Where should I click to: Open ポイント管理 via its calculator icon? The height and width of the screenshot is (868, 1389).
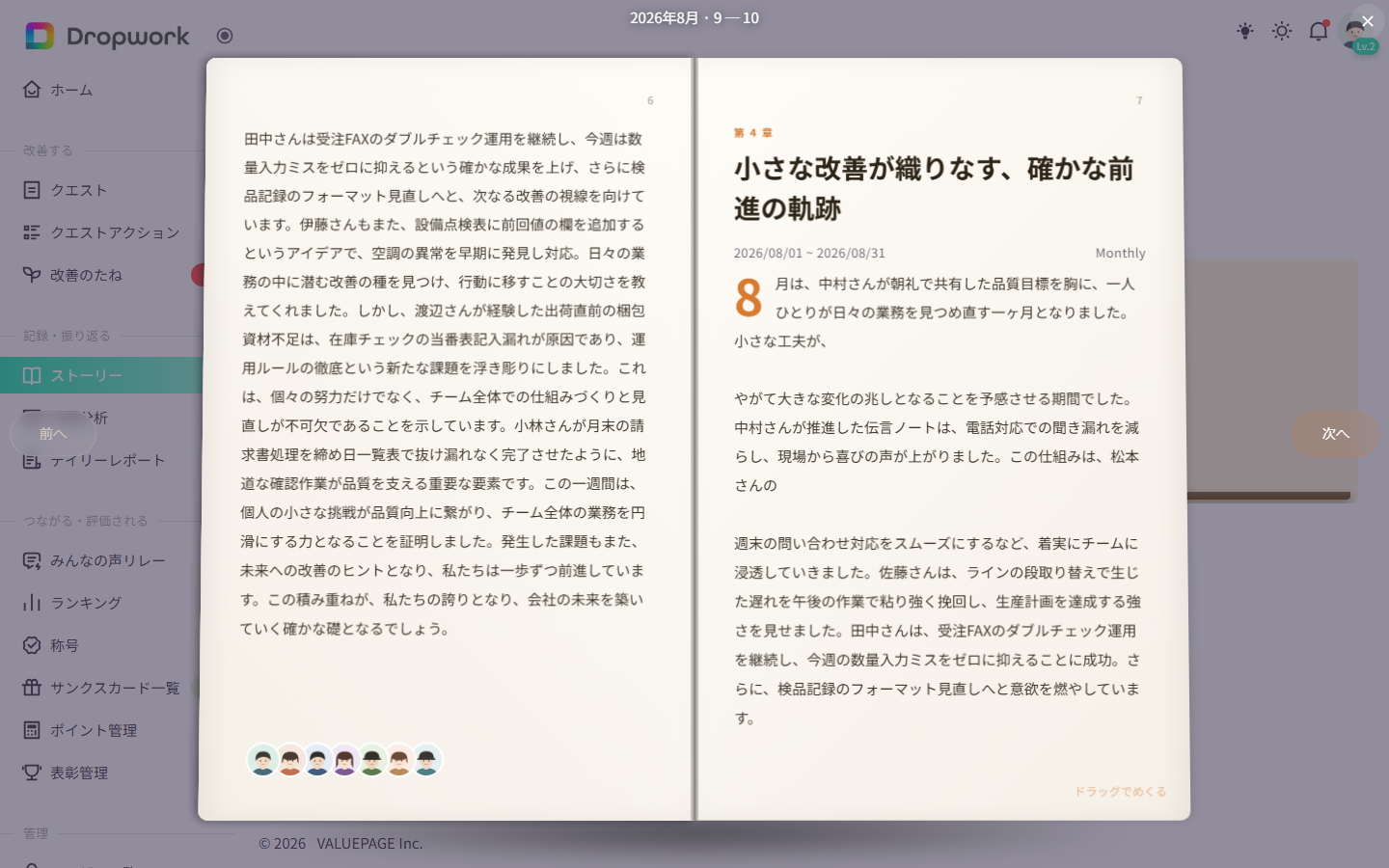32,730
